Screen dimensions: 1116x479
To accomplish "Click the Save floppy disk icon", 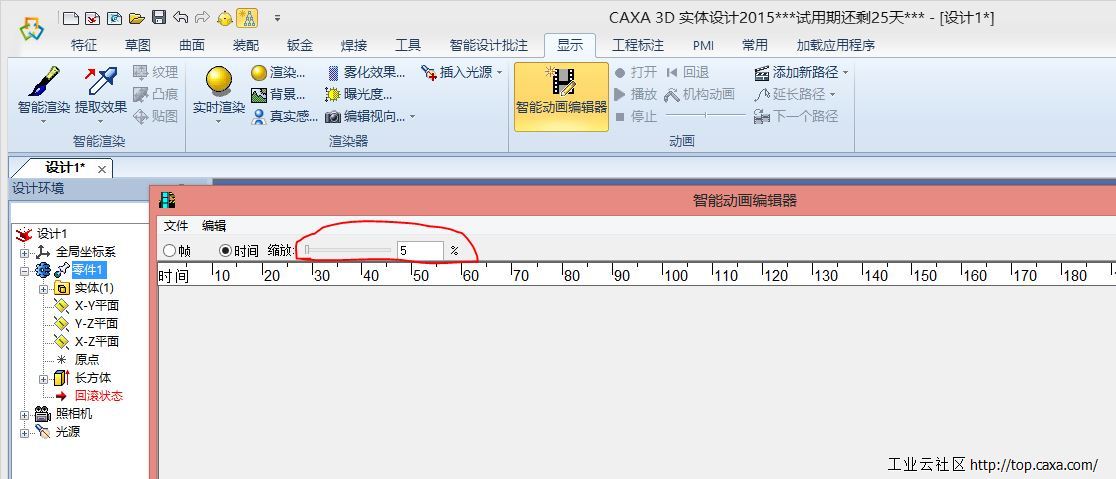I will [x=159, y=18].
